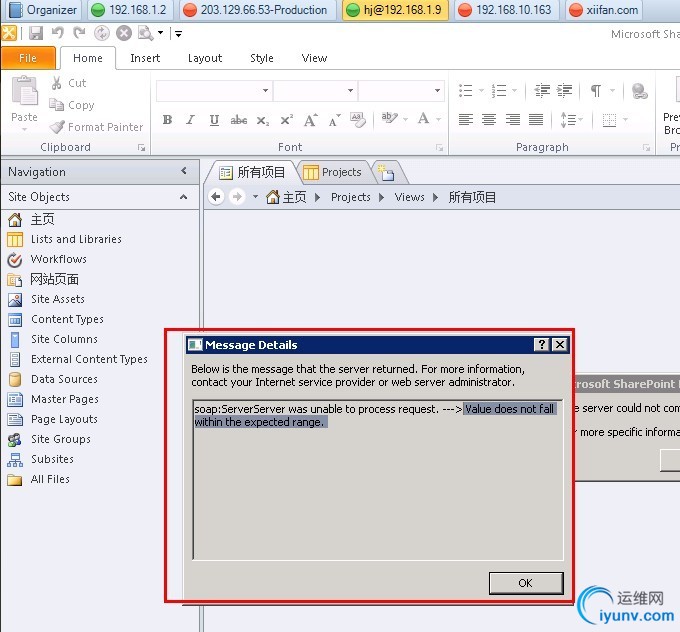
Task: Click the Undo arrow icon
Action: pos(58,33)
